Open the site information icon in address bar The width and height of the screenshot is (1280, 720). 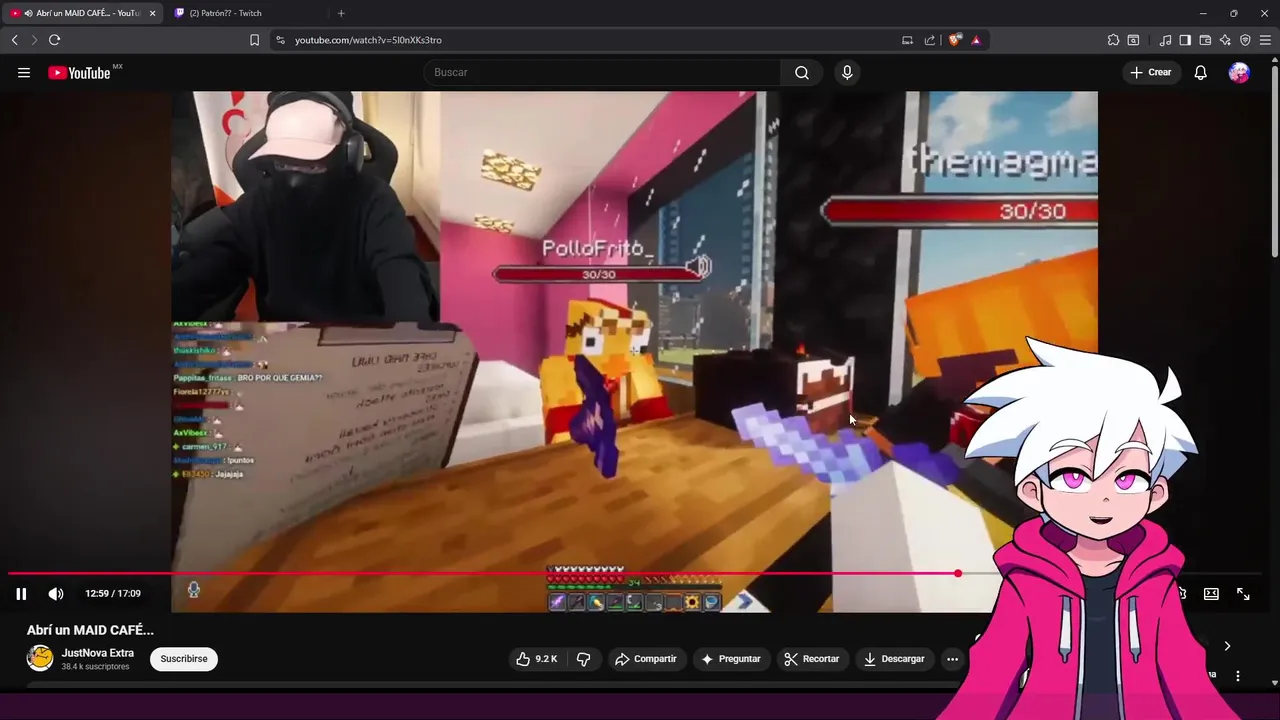(x=280, y=40)
